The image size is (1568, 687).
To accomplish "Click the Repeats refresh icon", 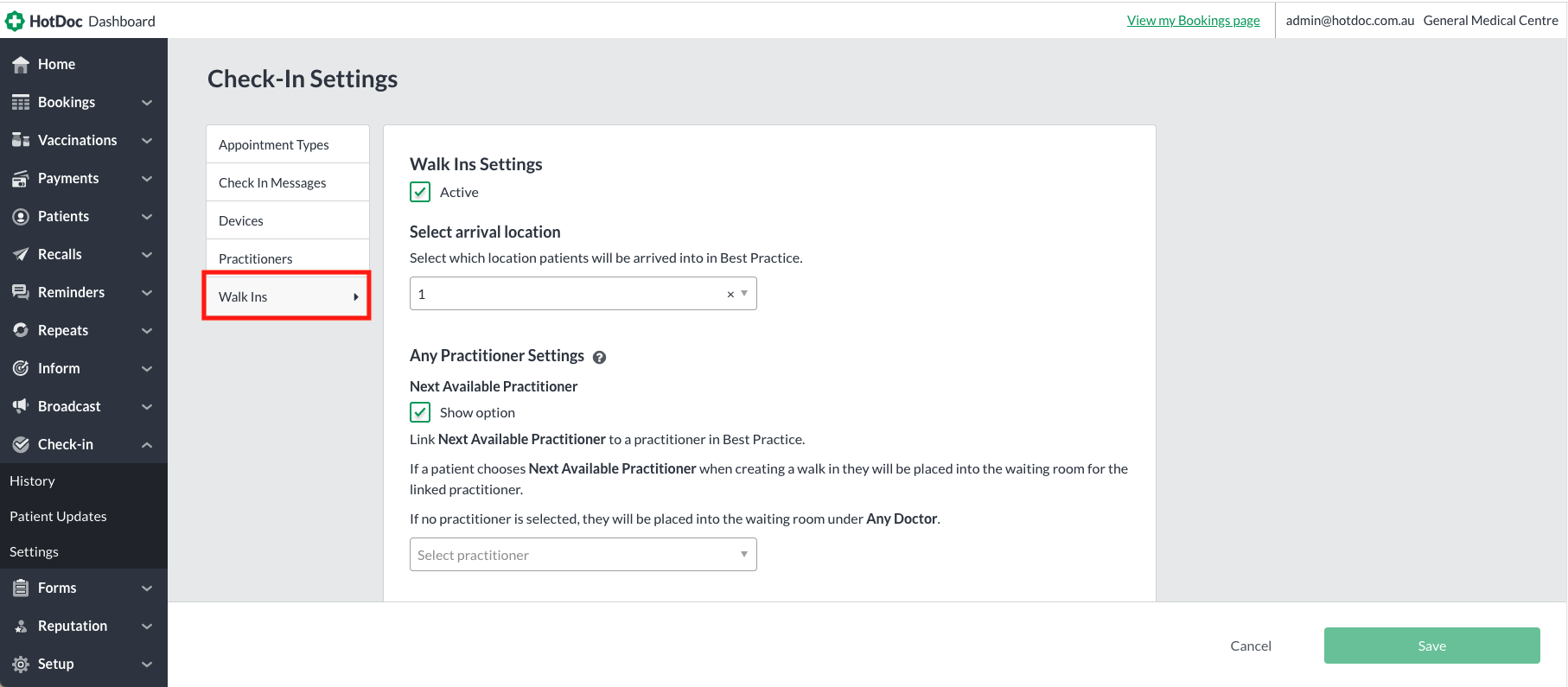I will [x=21, y=330].
